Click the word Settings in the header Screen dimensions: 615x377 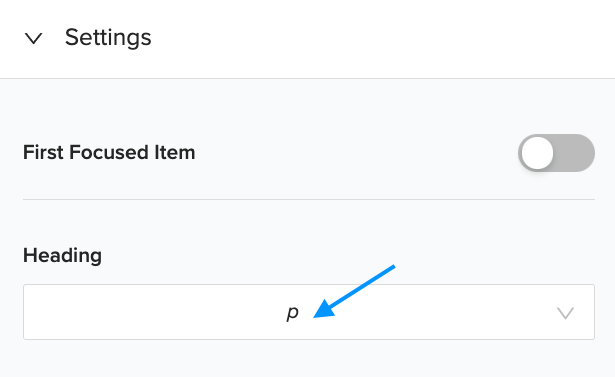click(108, 38)
